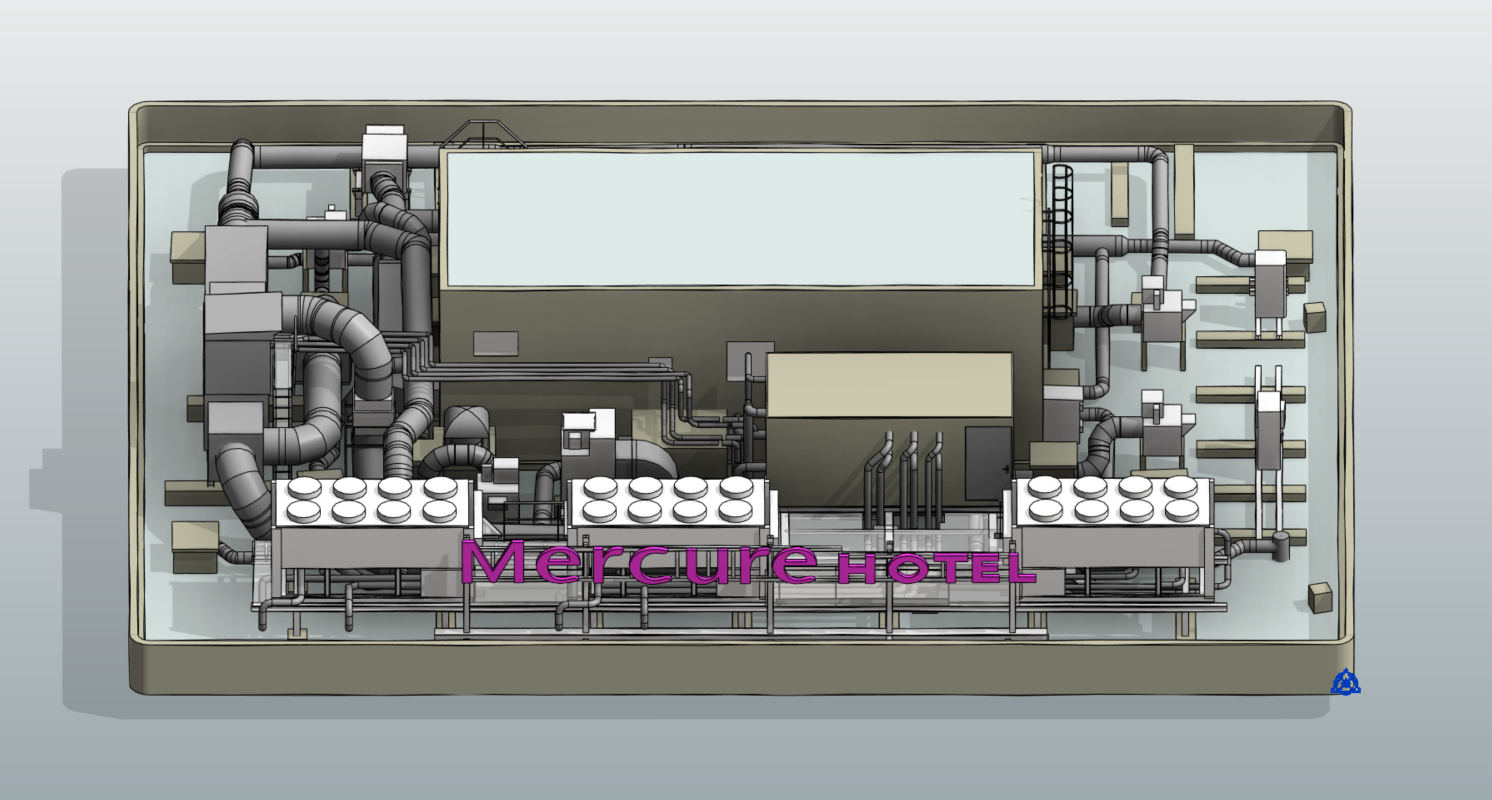Select the beige roof of central enclosure
1492x800 pixels.
click(x=889, y=385)
